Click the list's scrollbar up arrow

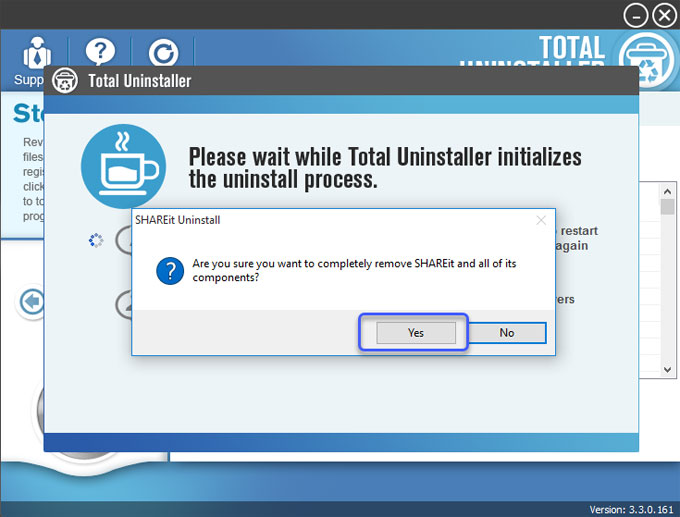pos(667,191)
